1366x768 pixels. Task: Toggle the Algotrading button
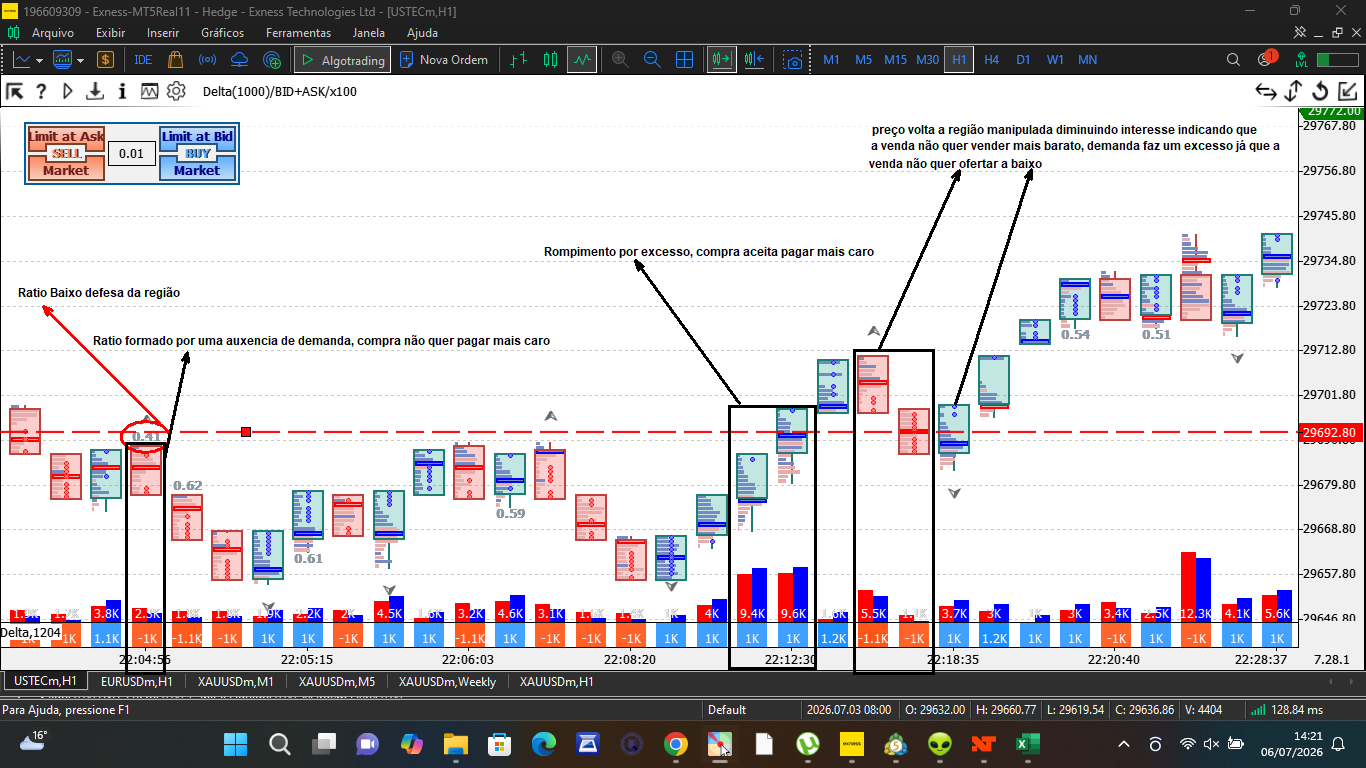342,60
